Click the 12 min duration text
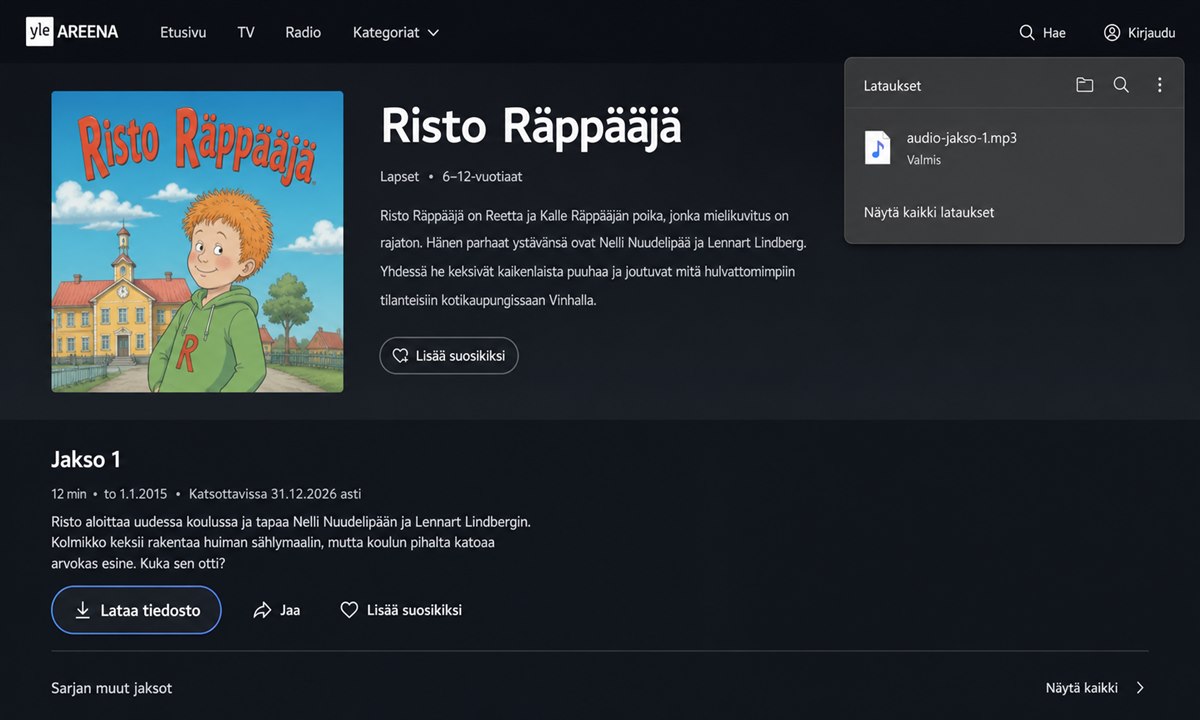Image resolution: width=1200 pixels, height=720 pixels. pyautogui.click(x=70, y=494)
